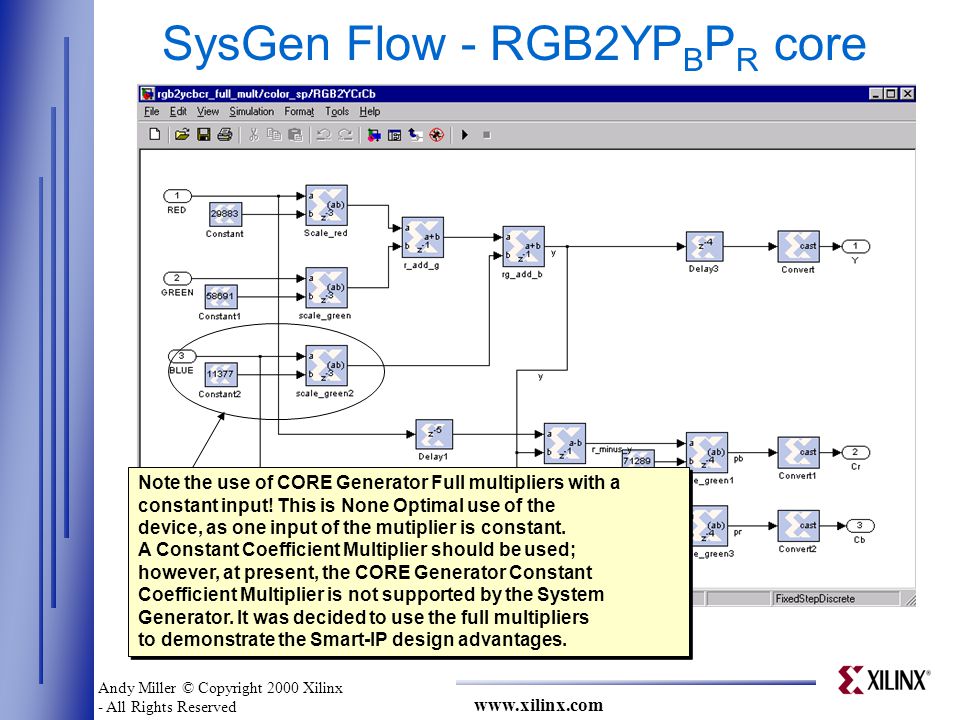Click the r_minus_y signal label
960x720 pixels.
[612, 449]
